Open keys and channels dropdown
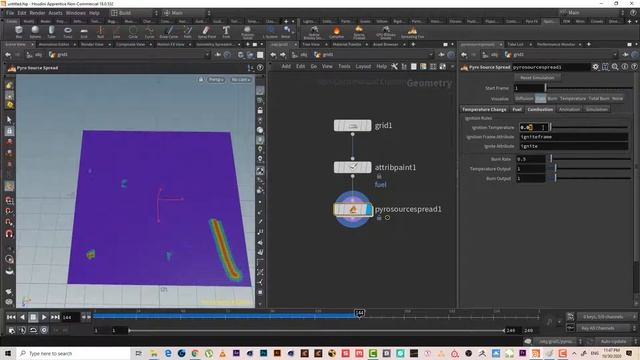 (x=606, y=317)
